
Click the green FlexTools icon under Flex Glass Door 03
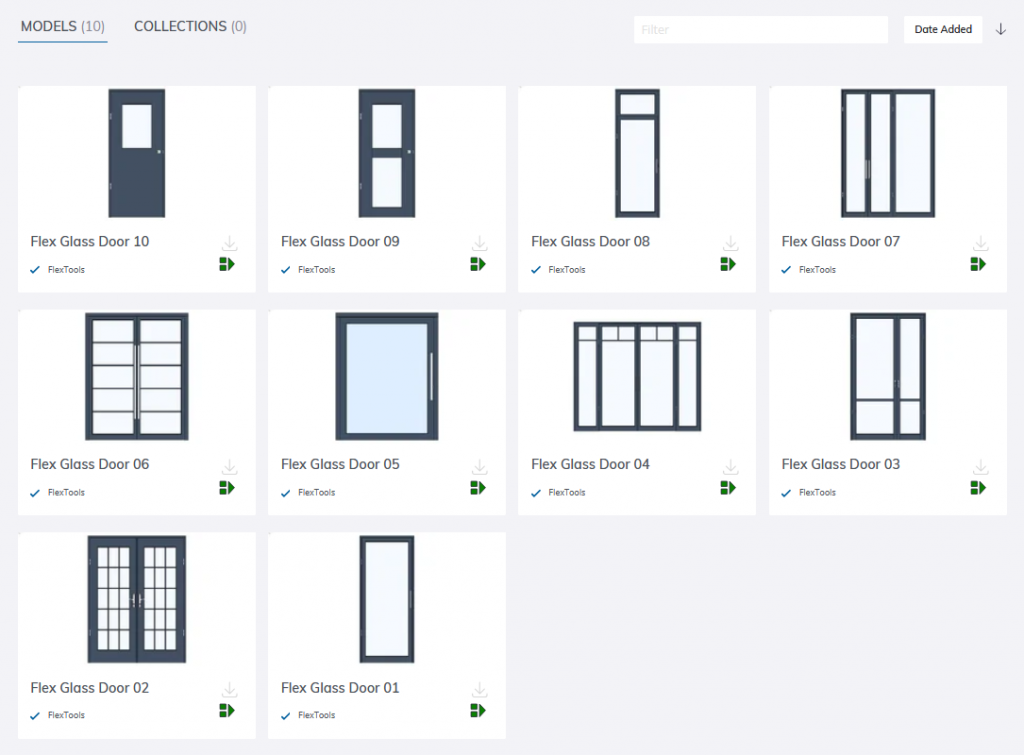(978, 487)
